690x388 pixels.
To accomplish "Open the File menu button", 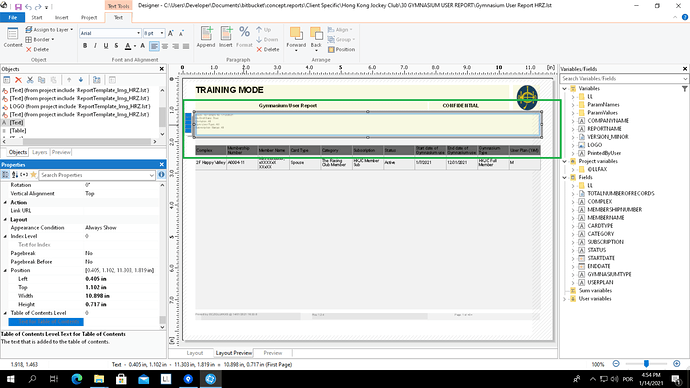I will (13, 18).
